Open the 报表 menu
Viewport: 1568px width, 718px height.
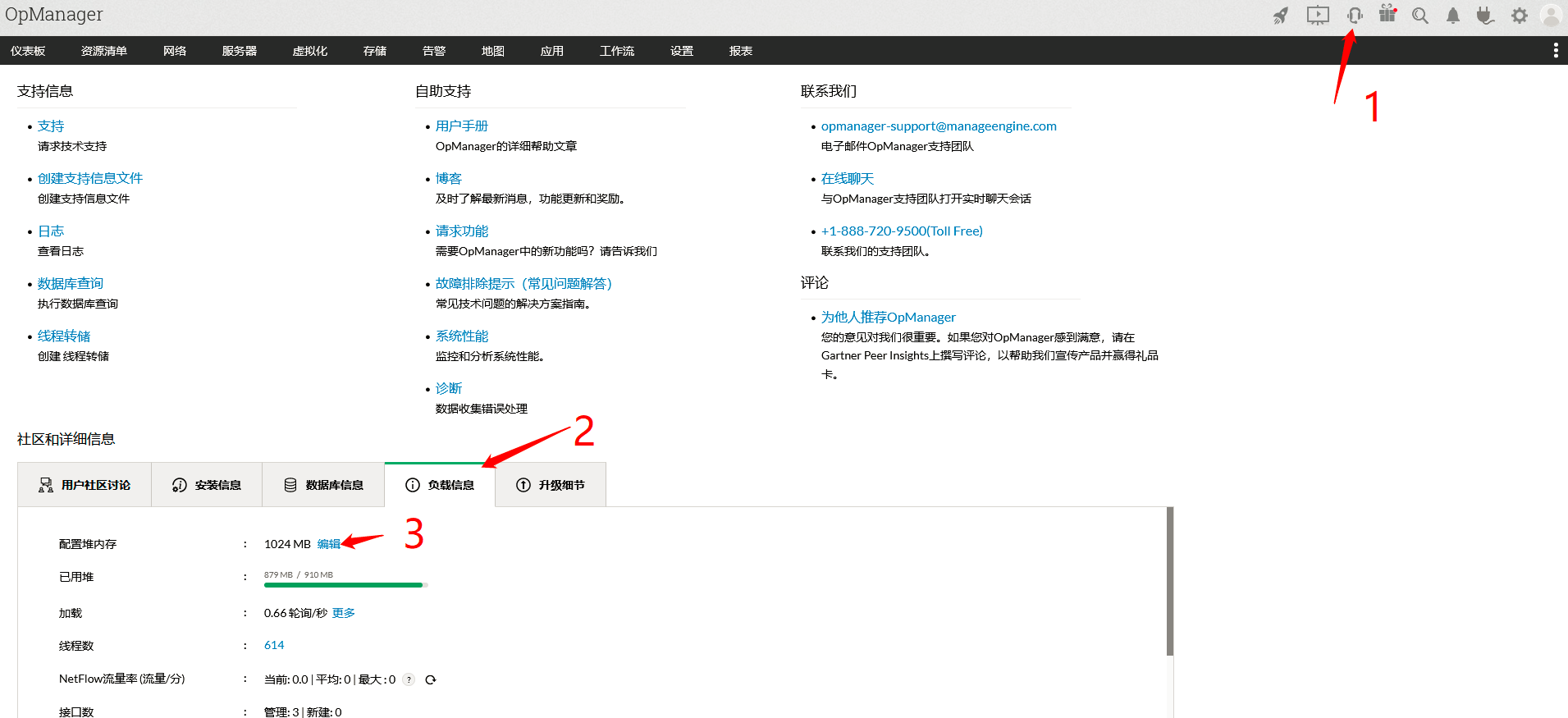[x=741, y=51]
